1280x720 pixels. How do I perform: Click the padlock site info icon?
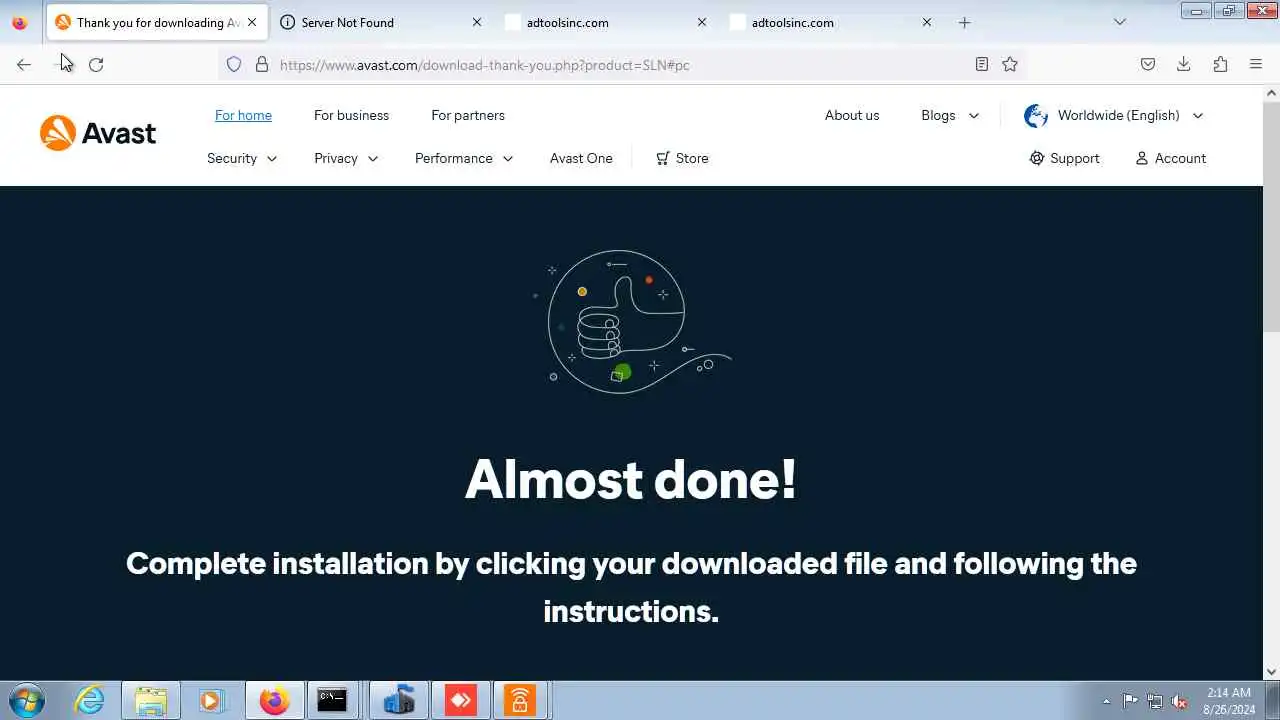262,64
